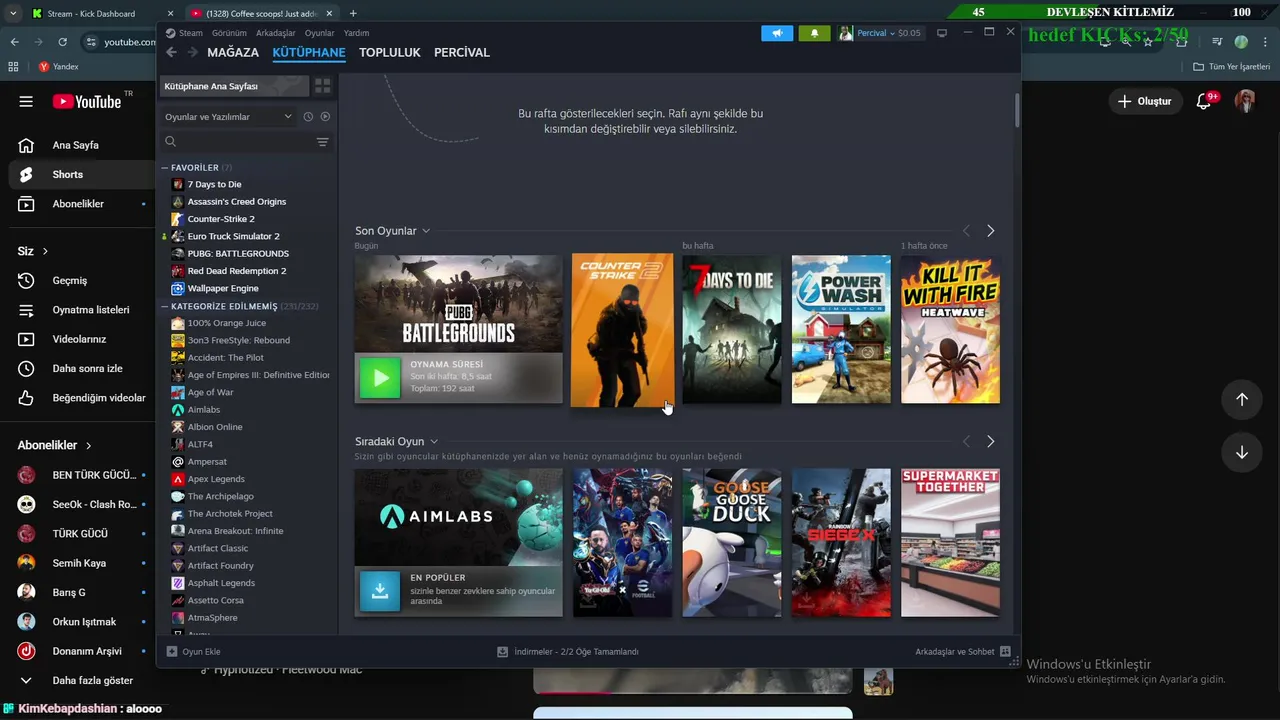Collapse KATEGORİZE EDİLMEMİŞ category
The height and width of the screenshot is (720, 1280).
click(x=165, y=306)
